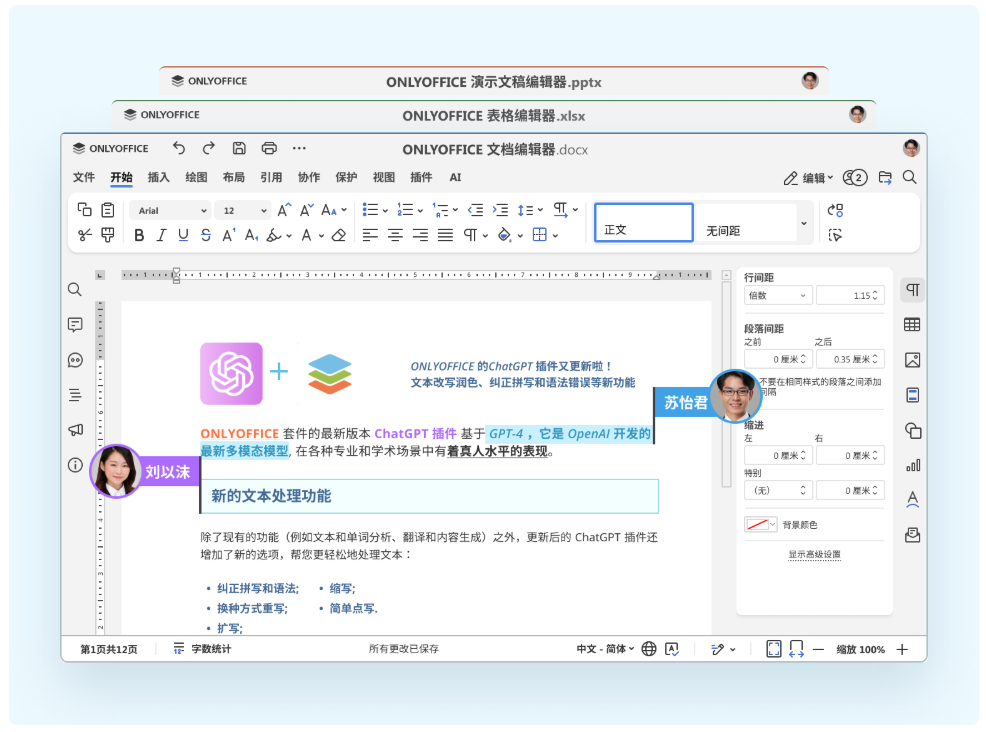The width and height of the screenshot is (986, 732).
Task: Decrease font size with A-down icon
Action: click(x=306, y=210)
